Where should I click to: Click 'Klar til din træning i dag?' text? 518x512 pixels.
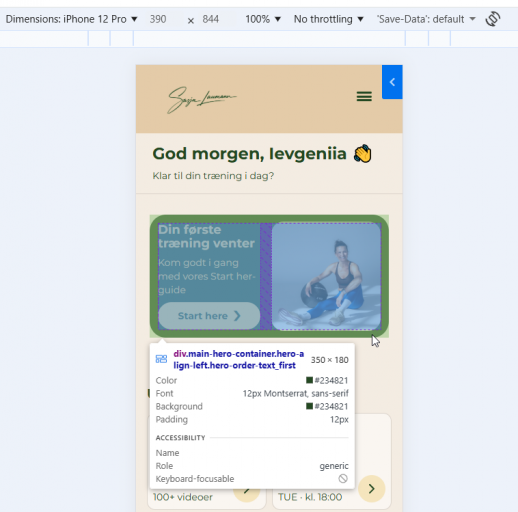tap(213, 176)
